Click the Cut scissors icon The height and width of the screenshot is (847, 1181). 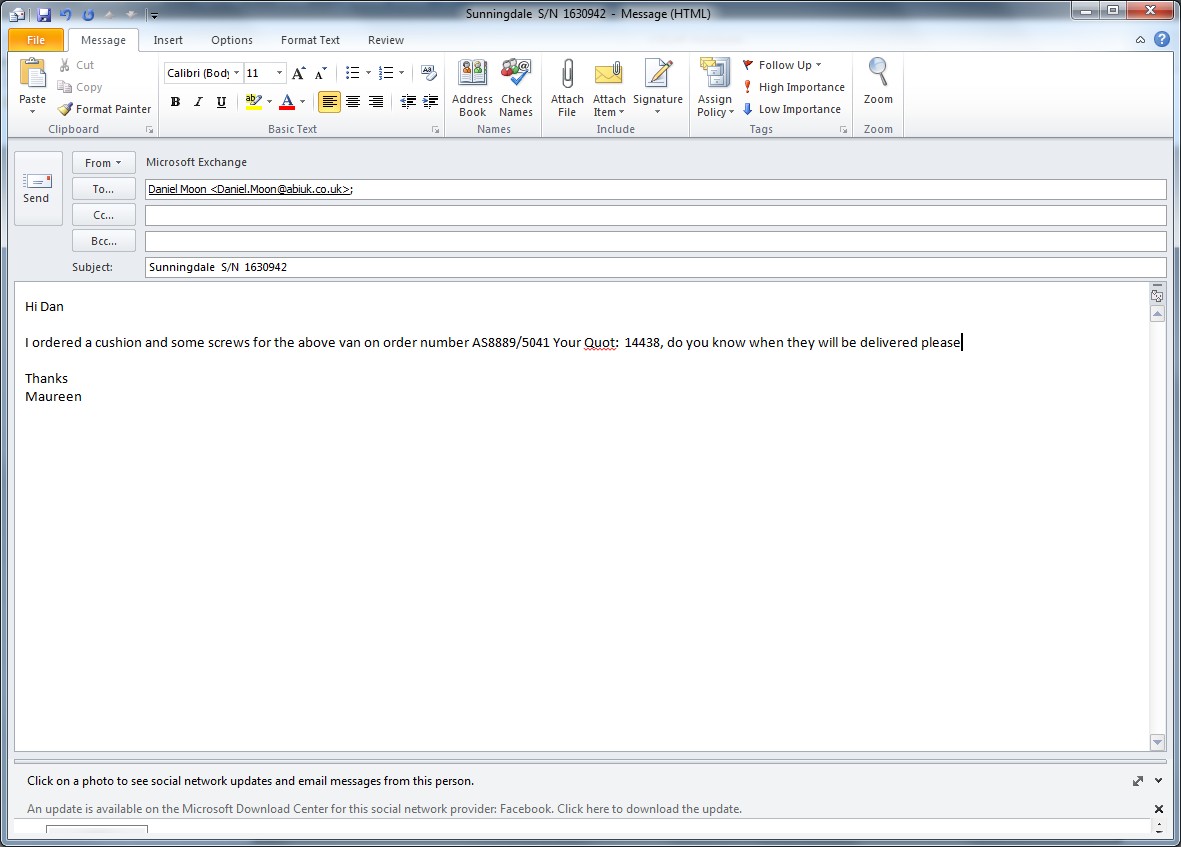(x=65, y=66)
